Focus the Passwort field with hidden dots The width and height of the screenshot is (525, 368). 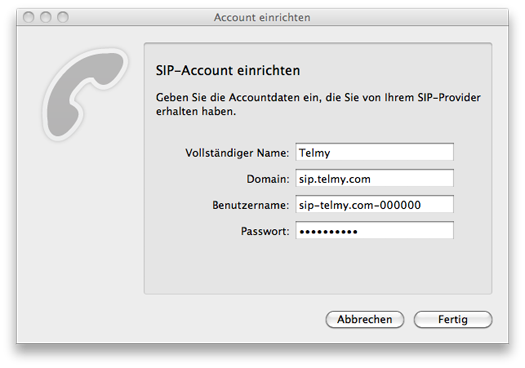tap(374, 230)
